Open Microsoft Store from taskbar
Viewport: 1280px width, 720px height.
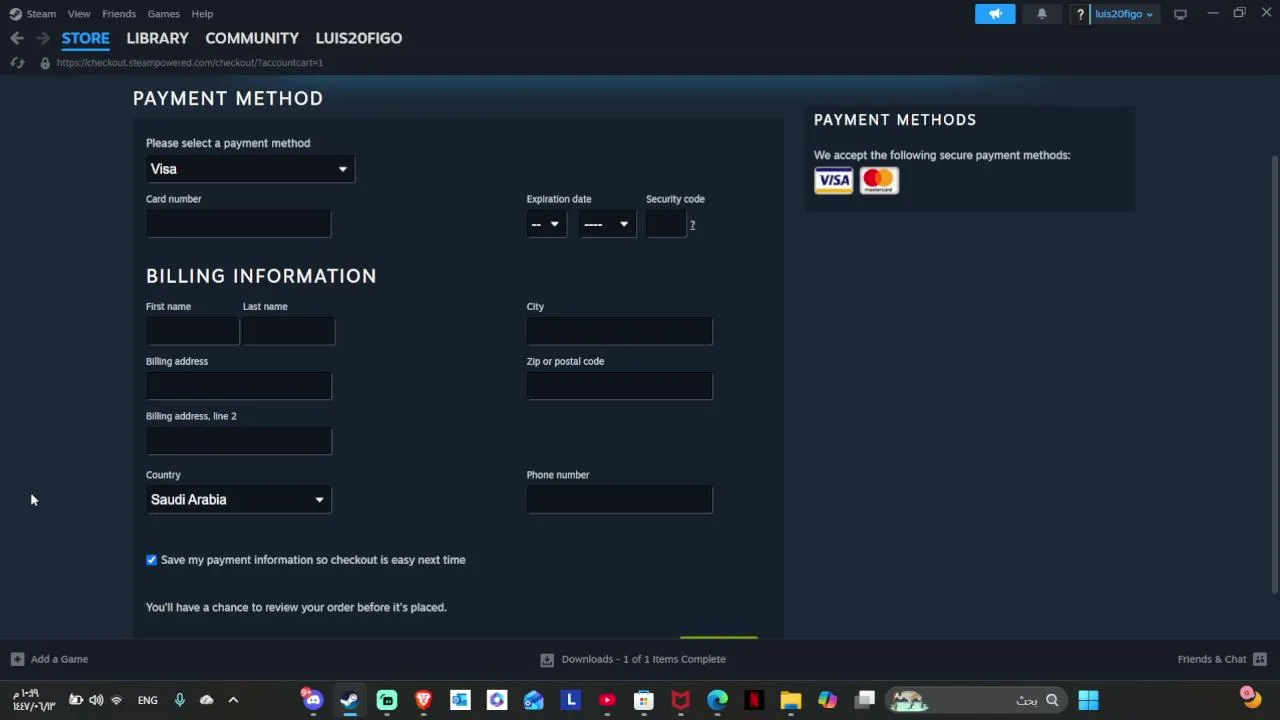[644, 700]
